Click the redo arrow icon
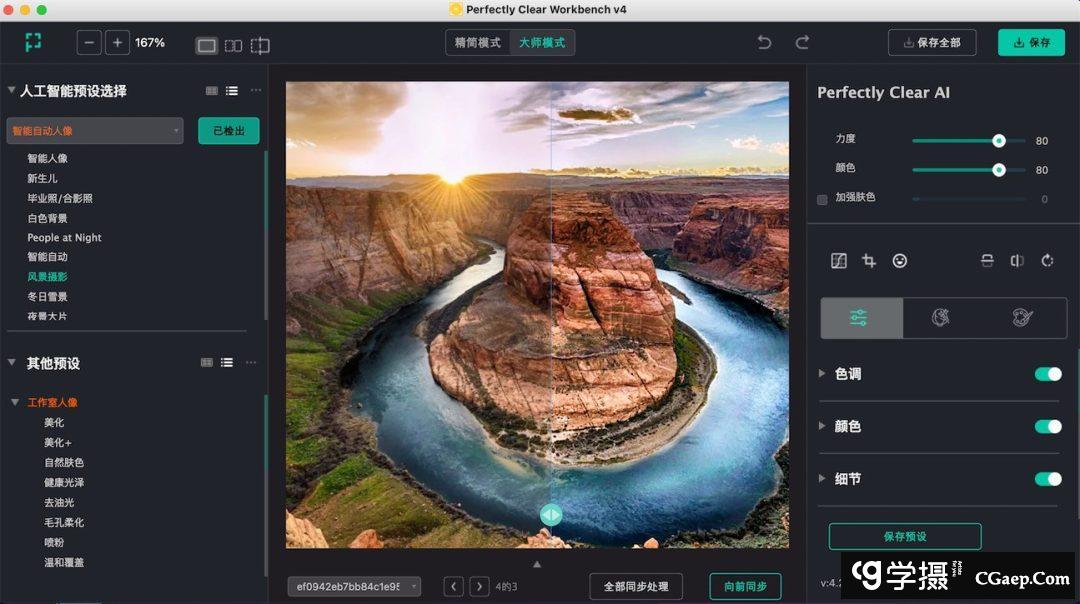The height and width of the screenshot is (604, 1080). coord(802,43)
